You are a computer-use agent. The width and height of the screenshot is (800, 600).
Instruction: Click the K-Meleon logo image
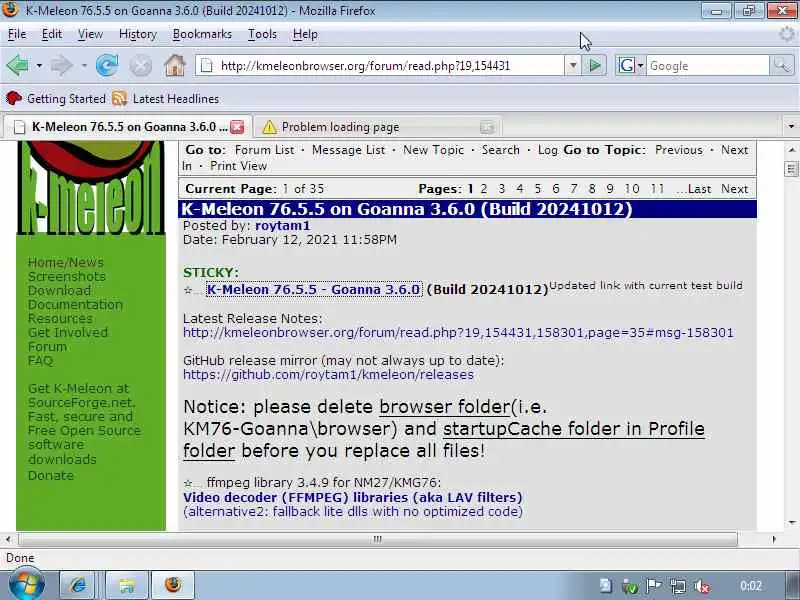pos(91,188)
